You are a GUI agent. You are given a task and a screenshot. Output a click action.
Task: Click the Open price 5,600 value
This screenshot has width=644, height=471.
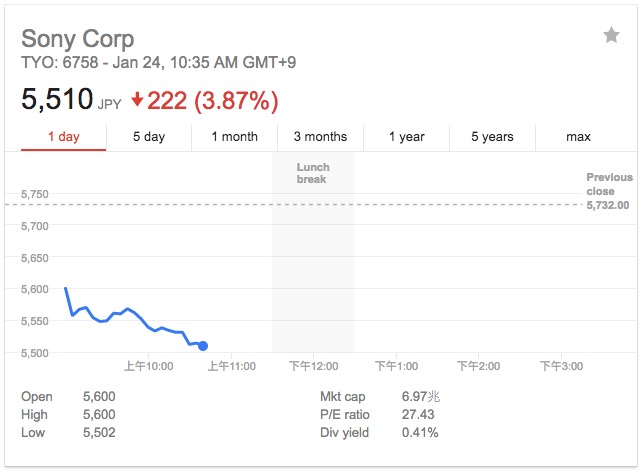tap(100, 397)
